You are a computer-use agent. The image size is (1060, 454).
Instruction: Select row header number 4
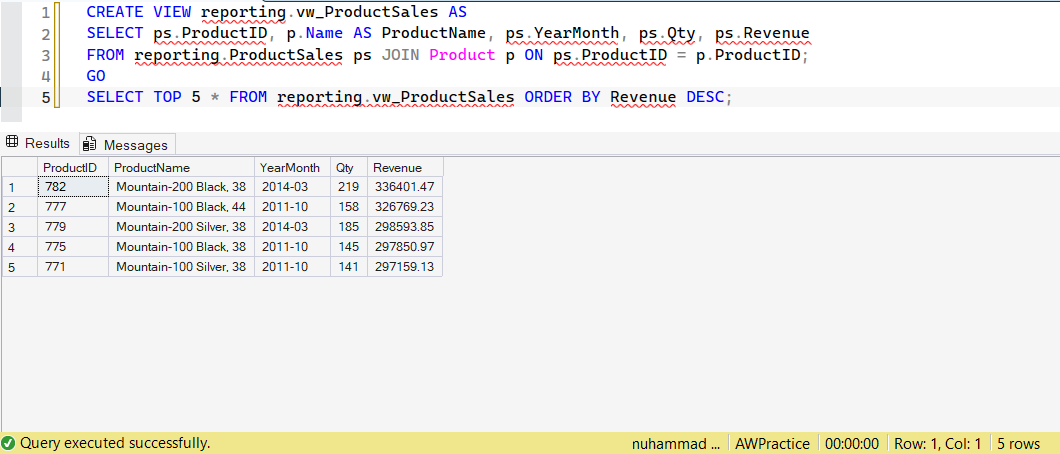pos(19,246)
